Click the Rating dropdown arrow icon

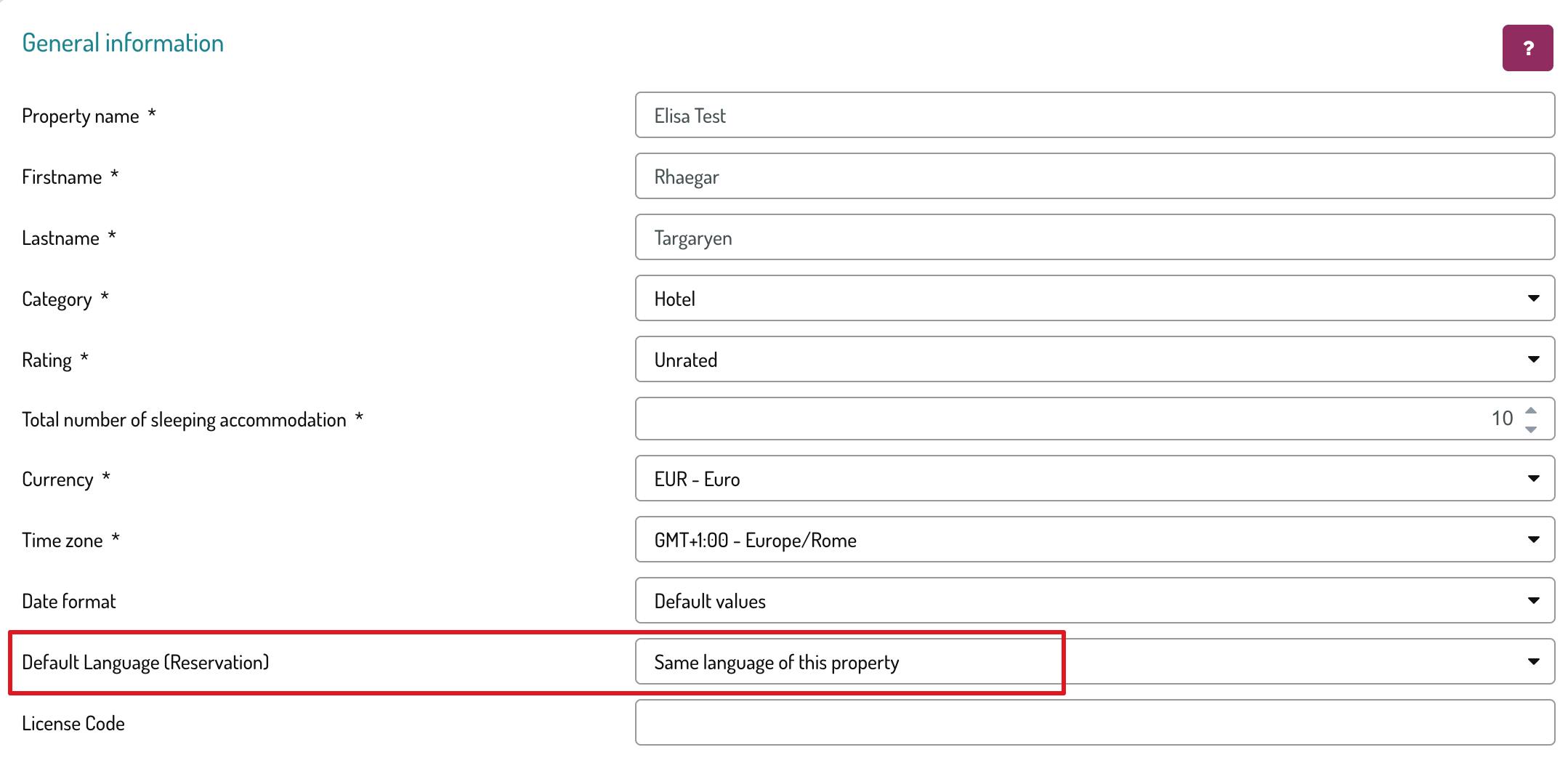[x=1533, y=360]
